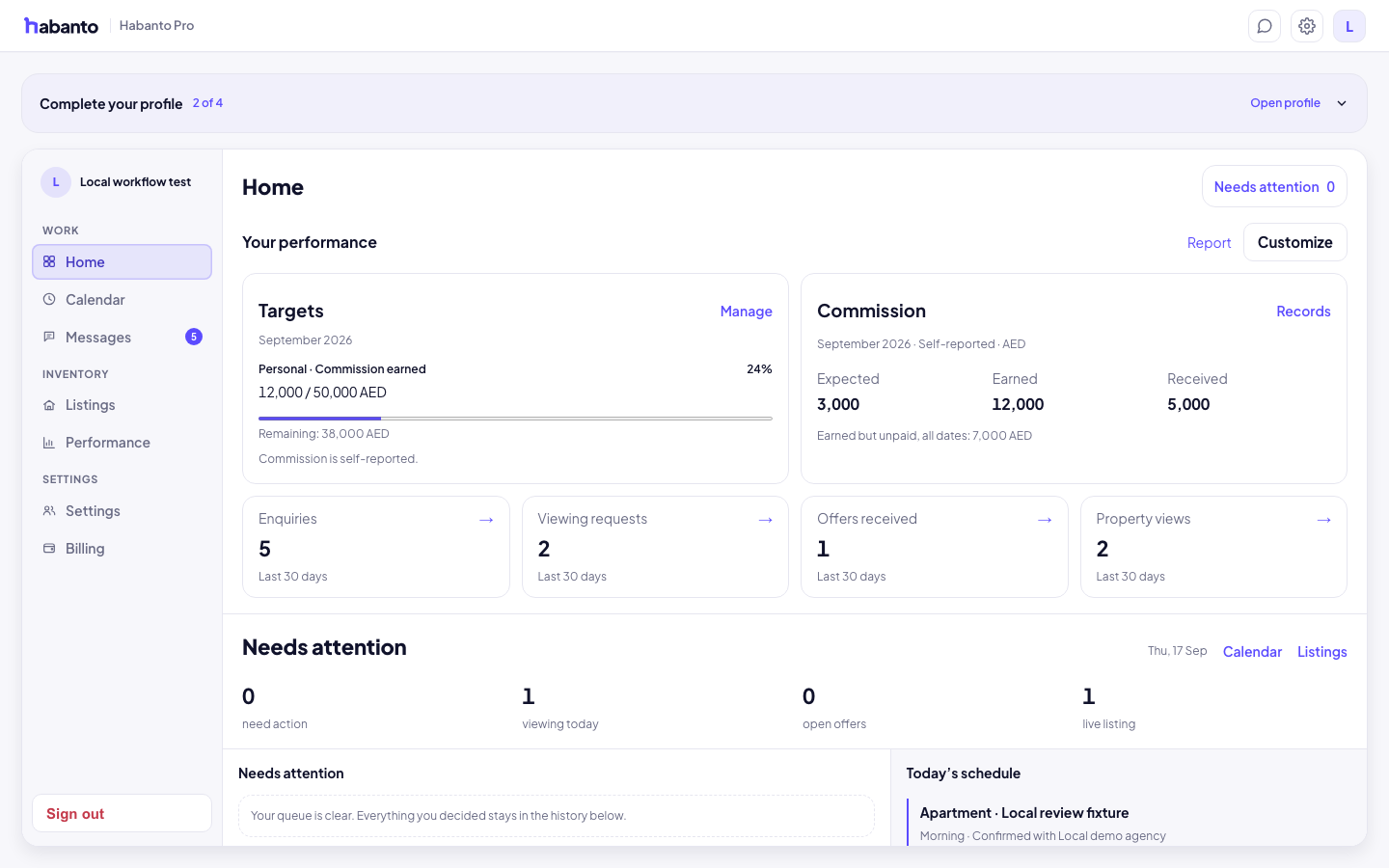Image resolution: width=1389 pixels, height=868 pixels.
Task: Open the chat bubble icon in header
Action: click(1265, 26)
